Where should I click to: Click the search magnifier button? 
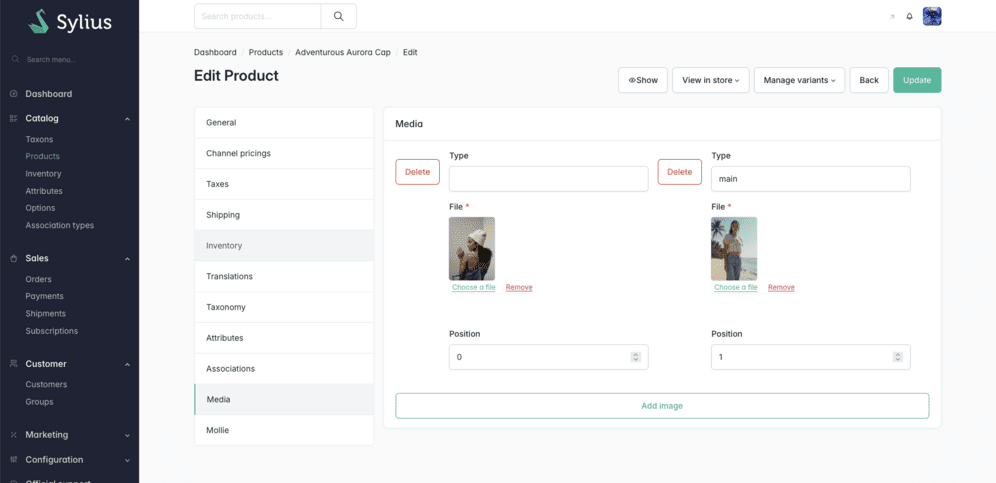coord(339,17)
